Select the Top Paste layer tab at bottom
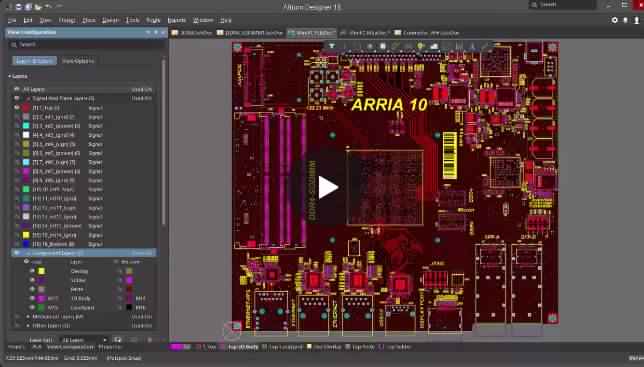This screenshot has height=367, width=644. [359, 347]
